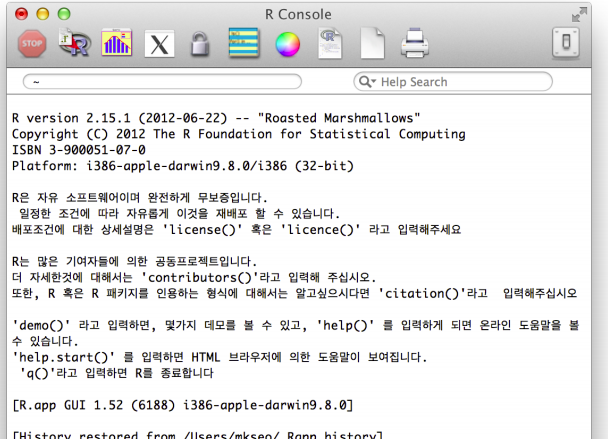Screen dimensions: 608x439
Task: Open new Quartz graphics window (bar chart icon)
Action: [117, 43]
